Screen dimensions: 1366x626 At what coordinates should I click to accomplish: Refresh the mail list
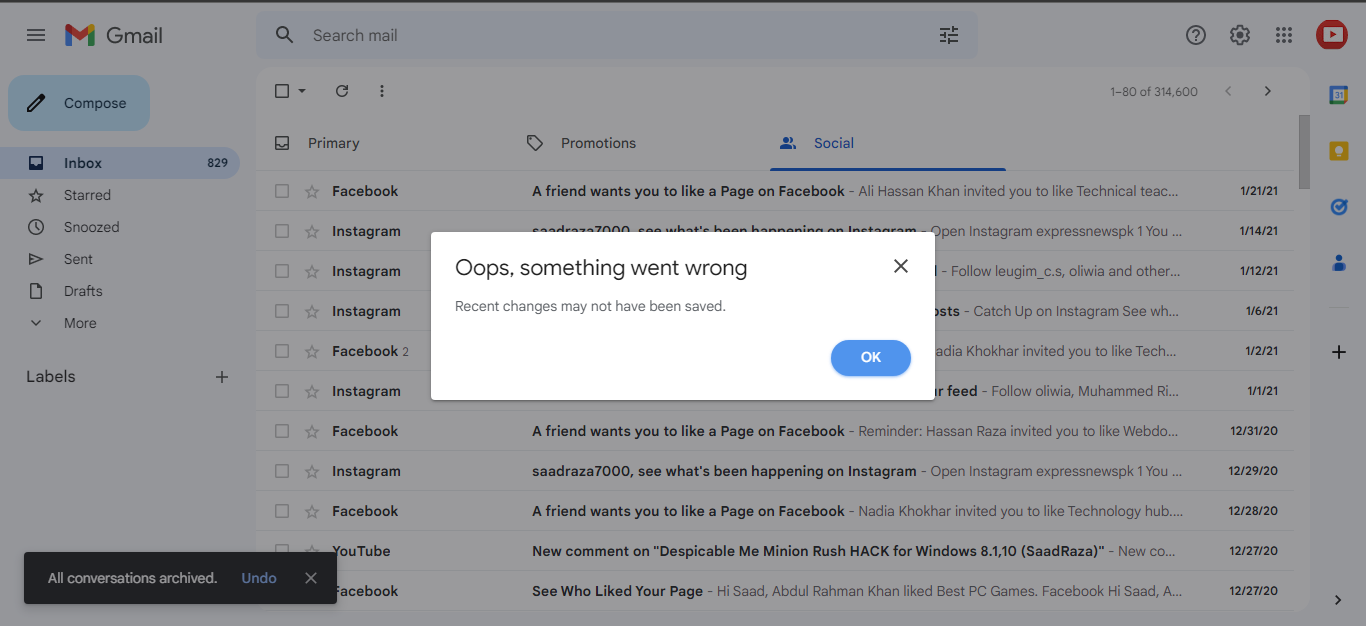tap(342, 91)
